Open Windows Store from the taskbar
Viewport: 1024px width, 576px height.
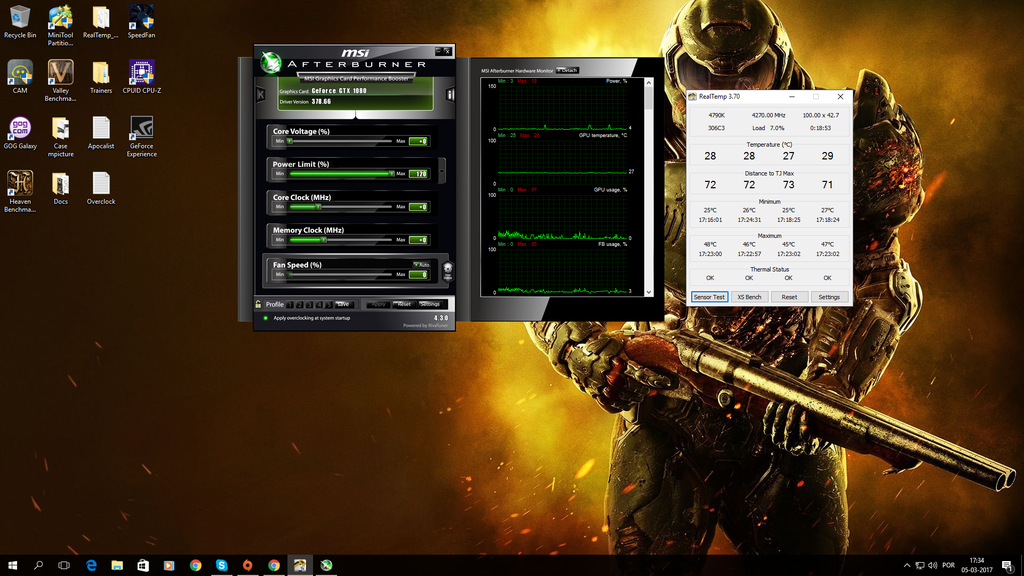[x=143, y=566]
